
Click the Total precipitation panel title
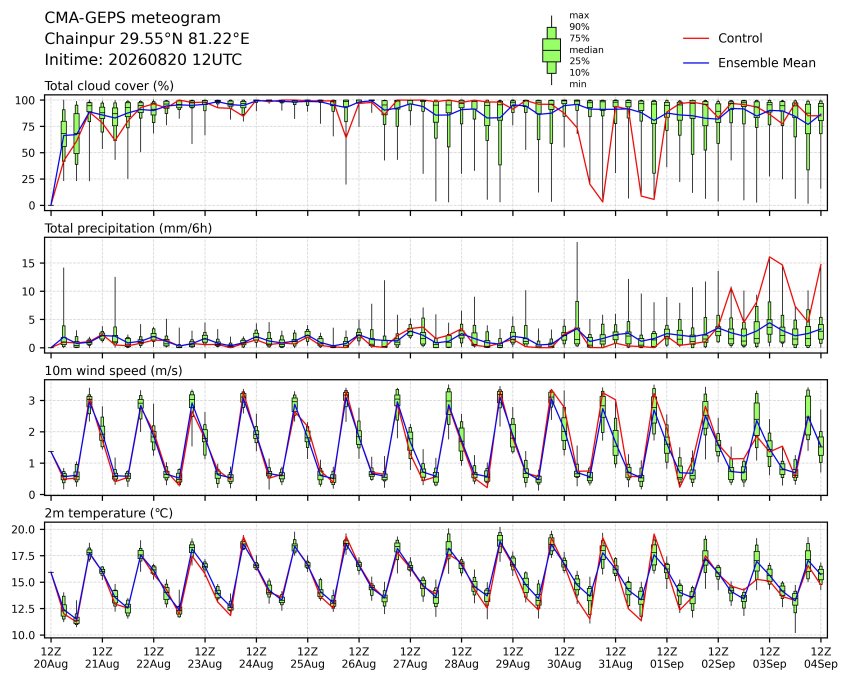[128, 228]
